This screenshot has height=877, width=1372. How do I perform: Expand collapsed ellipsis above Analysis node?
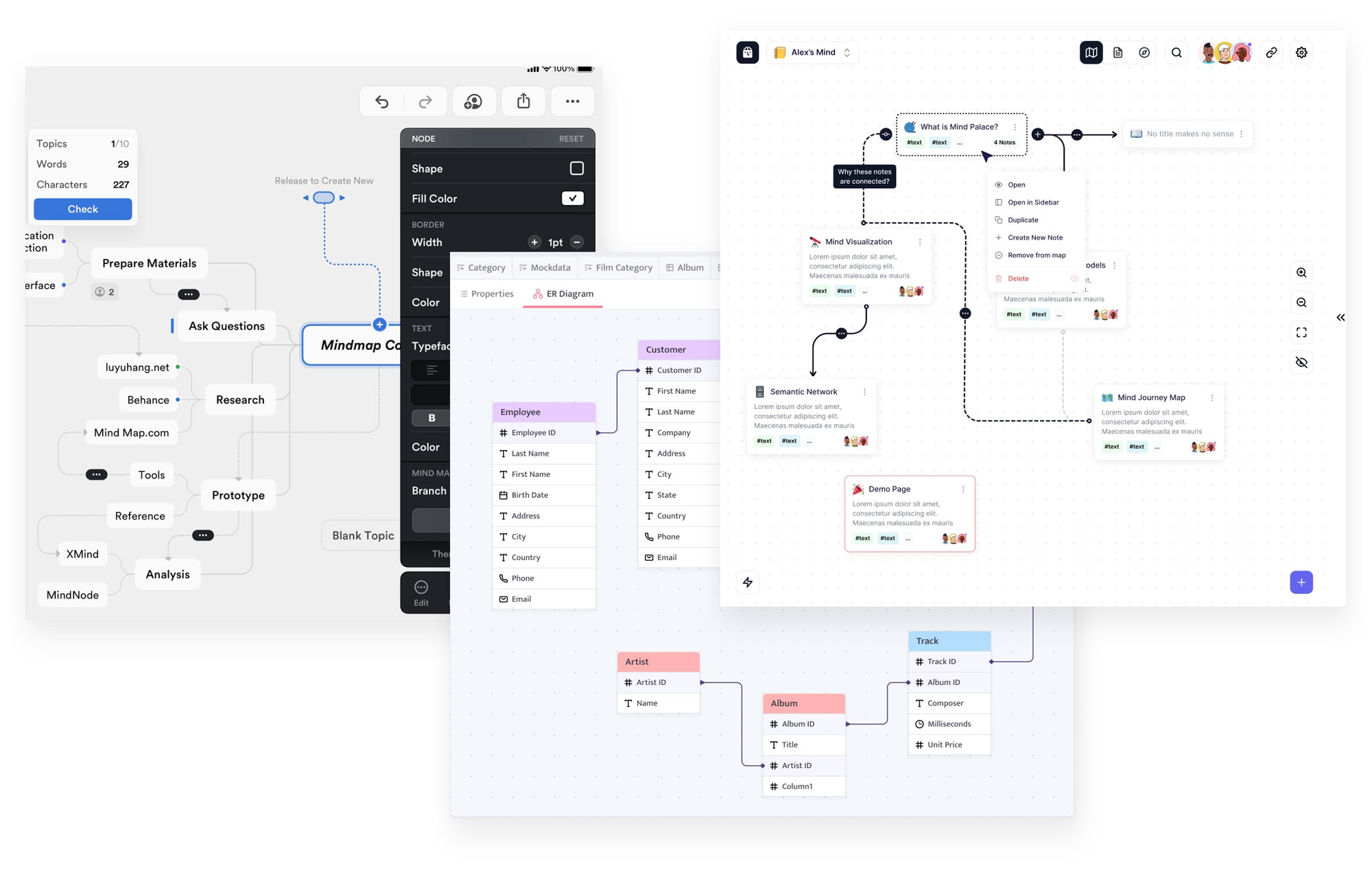tap(203, 535)
